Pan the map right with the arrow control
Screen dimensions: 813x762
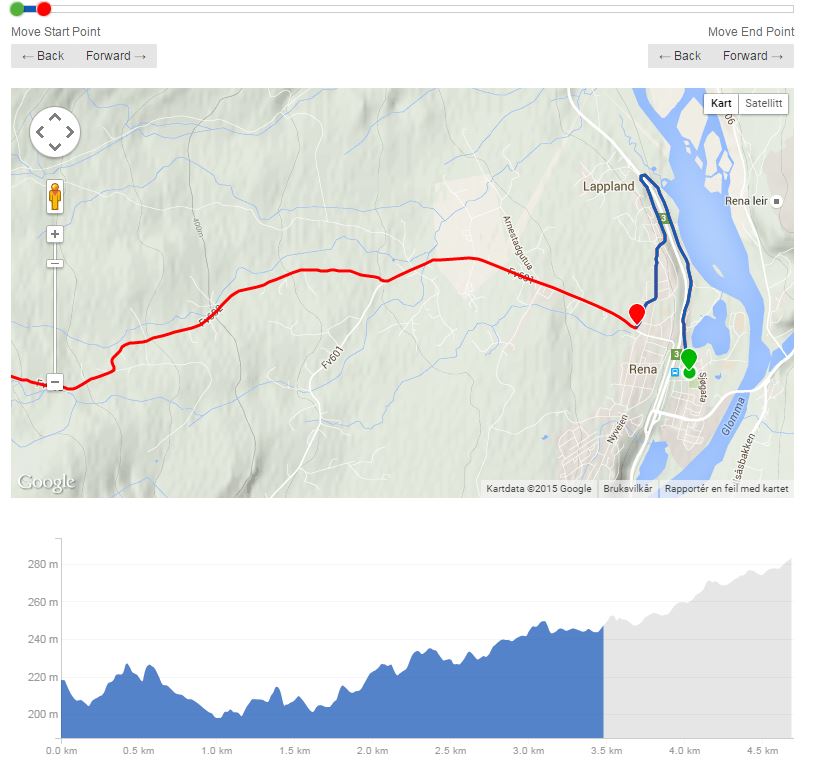(70, 132)
